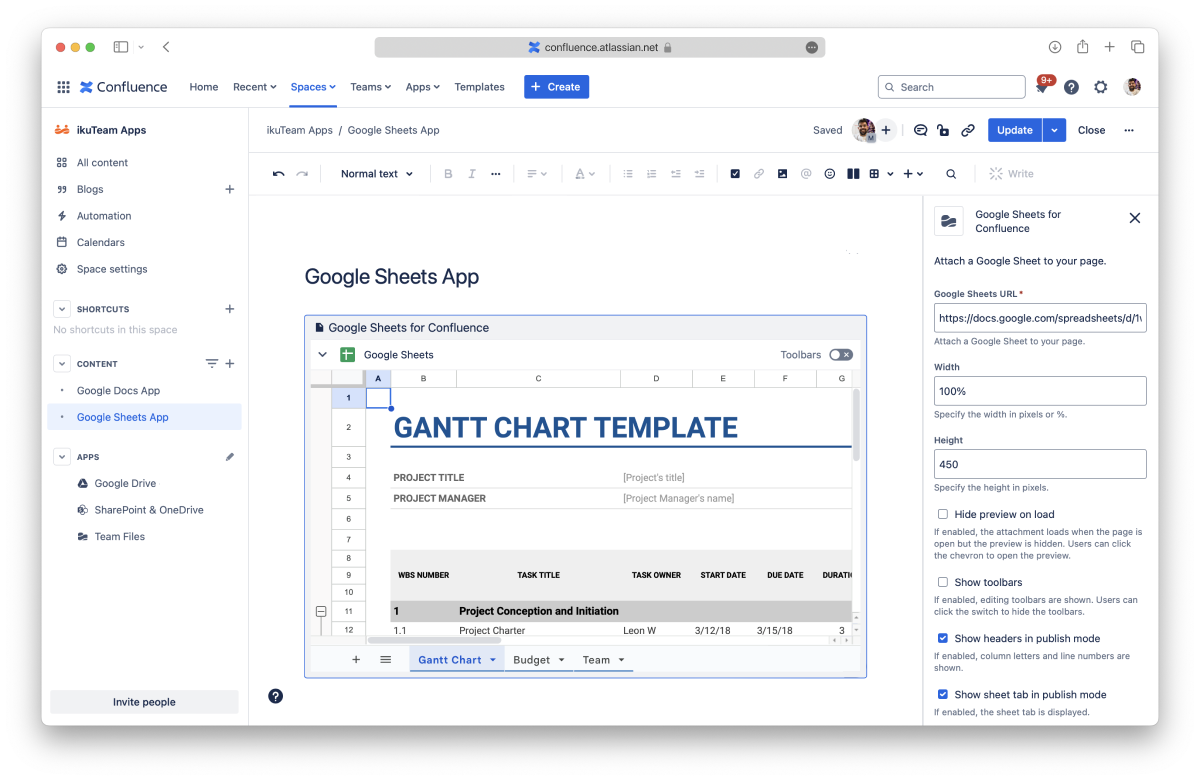Toggle bold formatting

click(448, 174)
